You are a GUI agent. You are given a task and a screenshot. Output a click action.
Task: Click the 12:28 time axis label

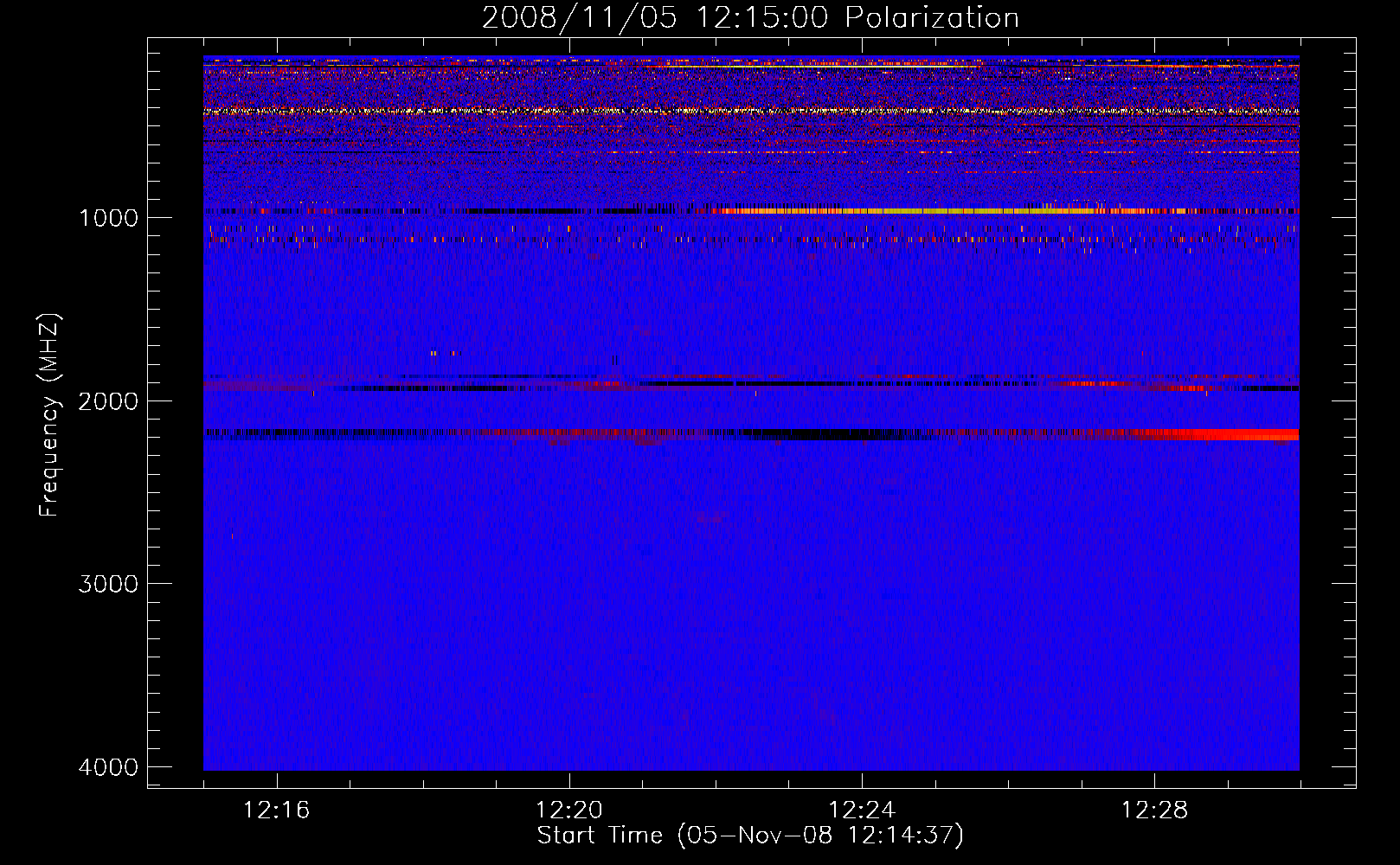1154,811
